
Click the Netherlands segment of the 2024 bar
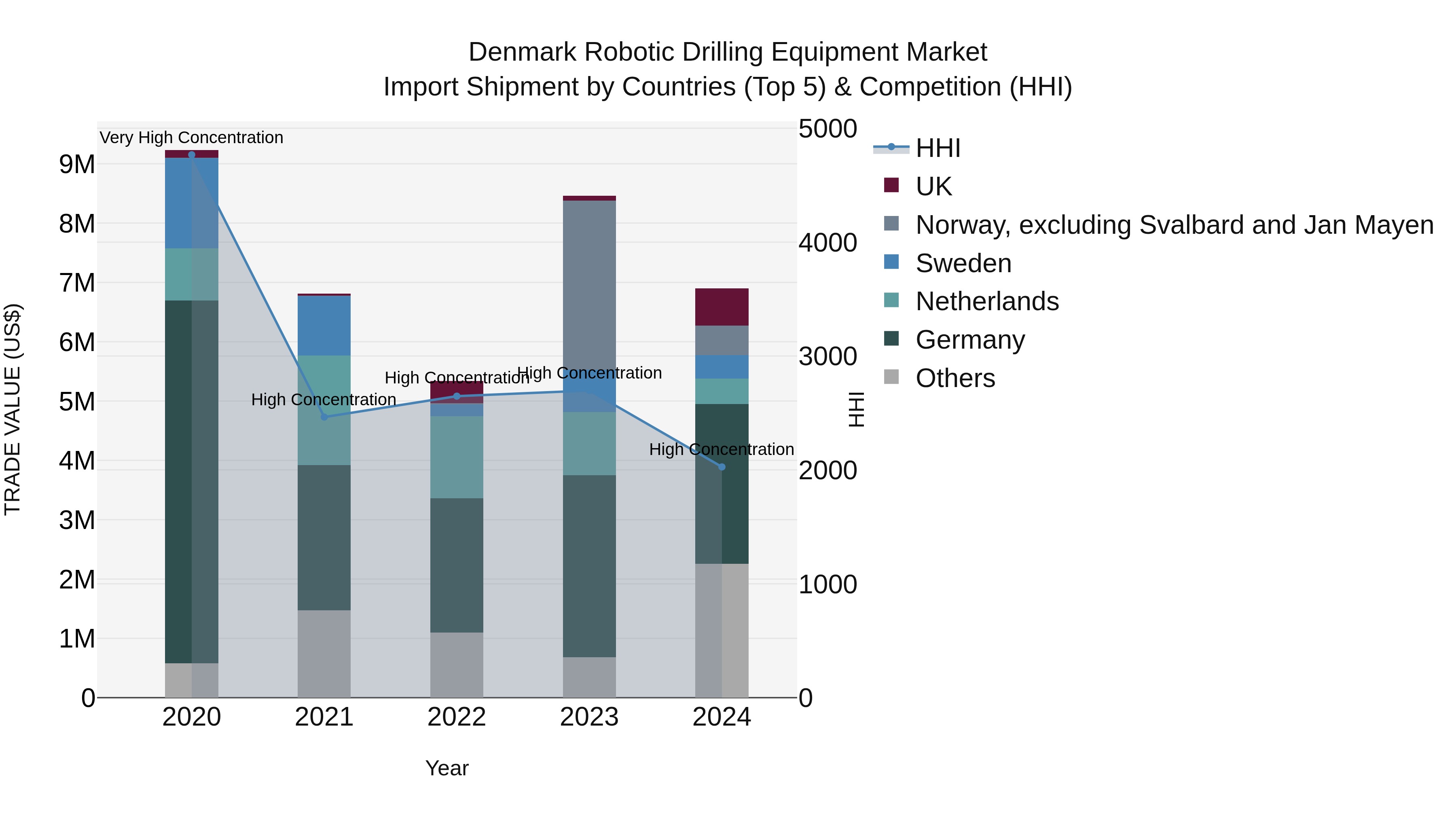[x=722, y=391]
